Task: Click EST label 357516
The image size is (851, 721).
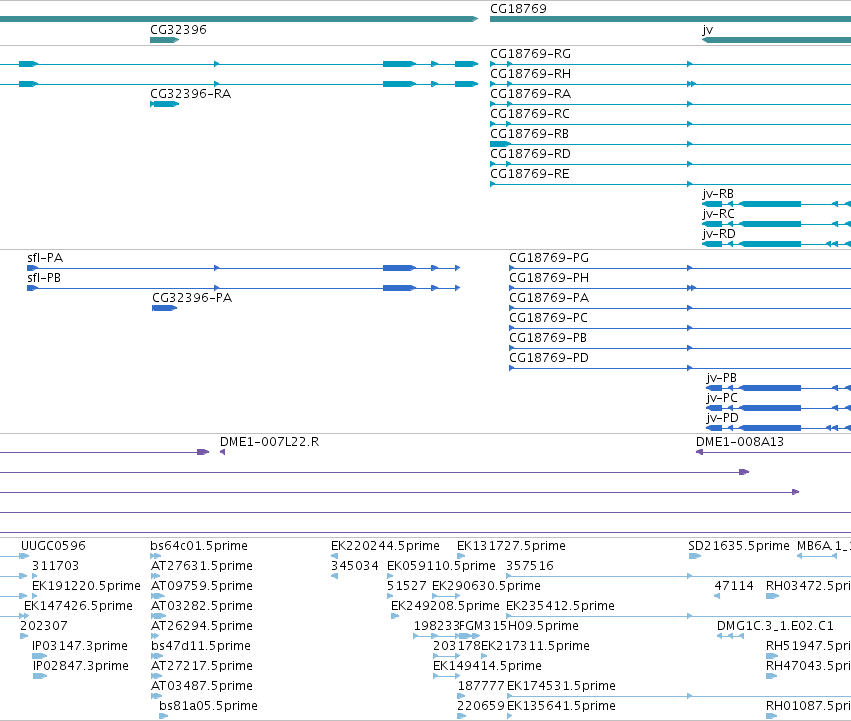Action: (530, 566)
